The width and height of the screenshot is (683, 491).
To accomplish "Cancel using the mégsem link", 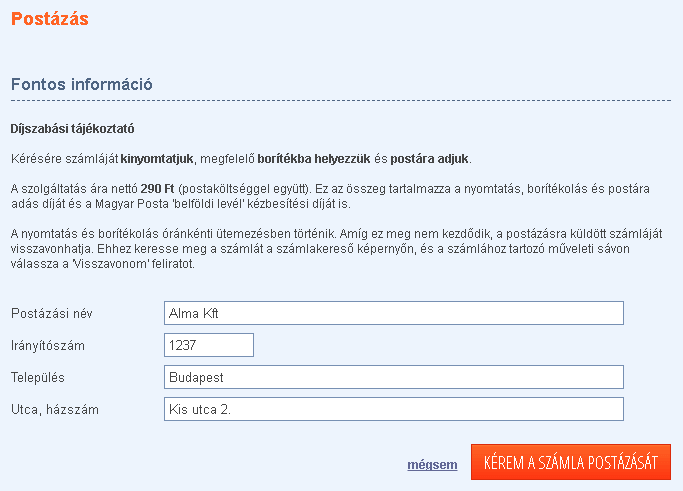I will point(432,465).
